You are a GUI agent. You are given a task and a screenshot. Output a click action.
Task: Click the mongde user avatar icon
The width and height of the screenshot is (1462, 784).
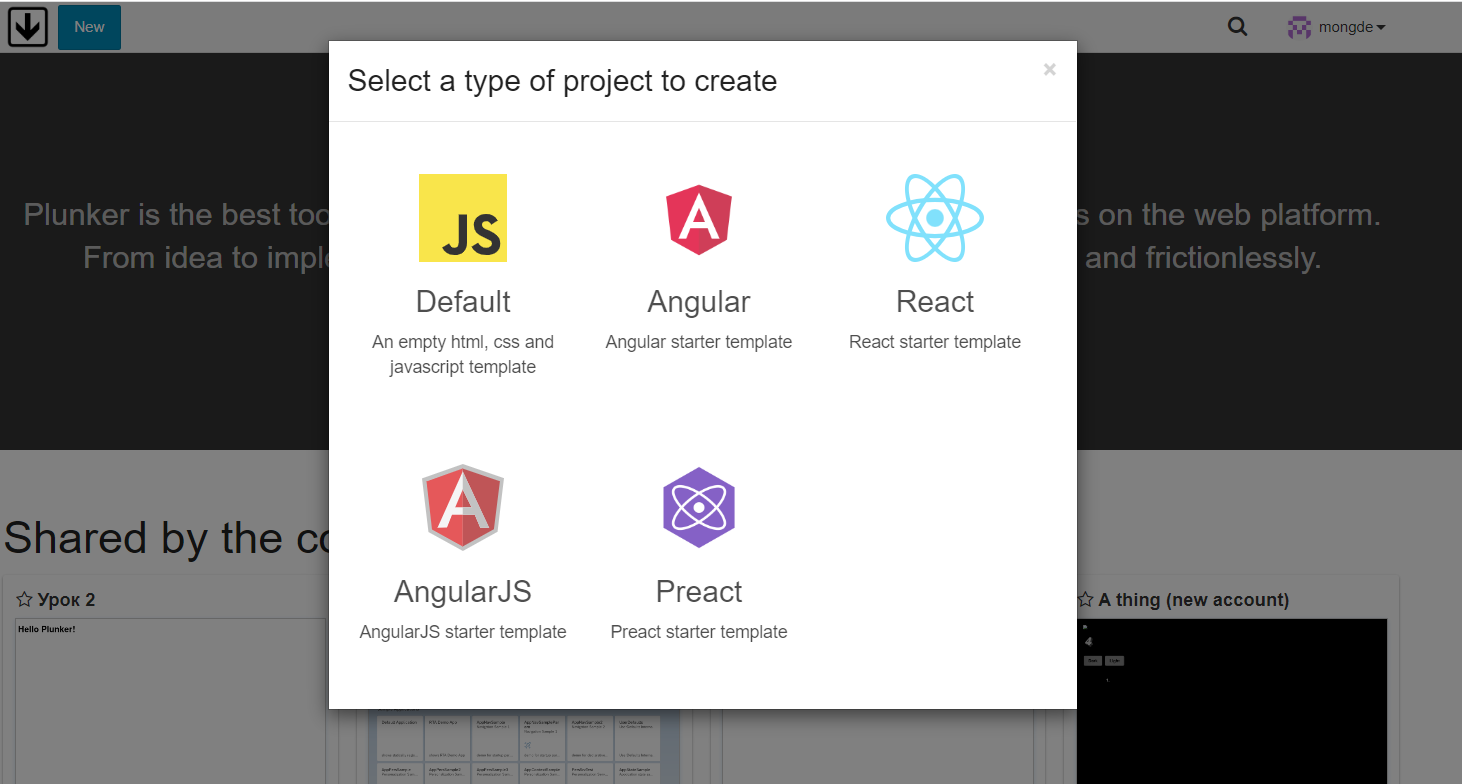(x=1299, y=27)
